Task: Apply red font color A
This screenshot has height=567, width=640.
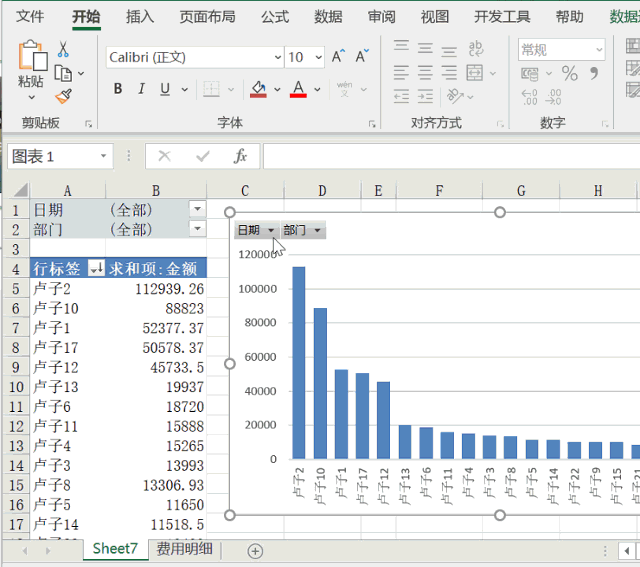Action: pos(298,89)
